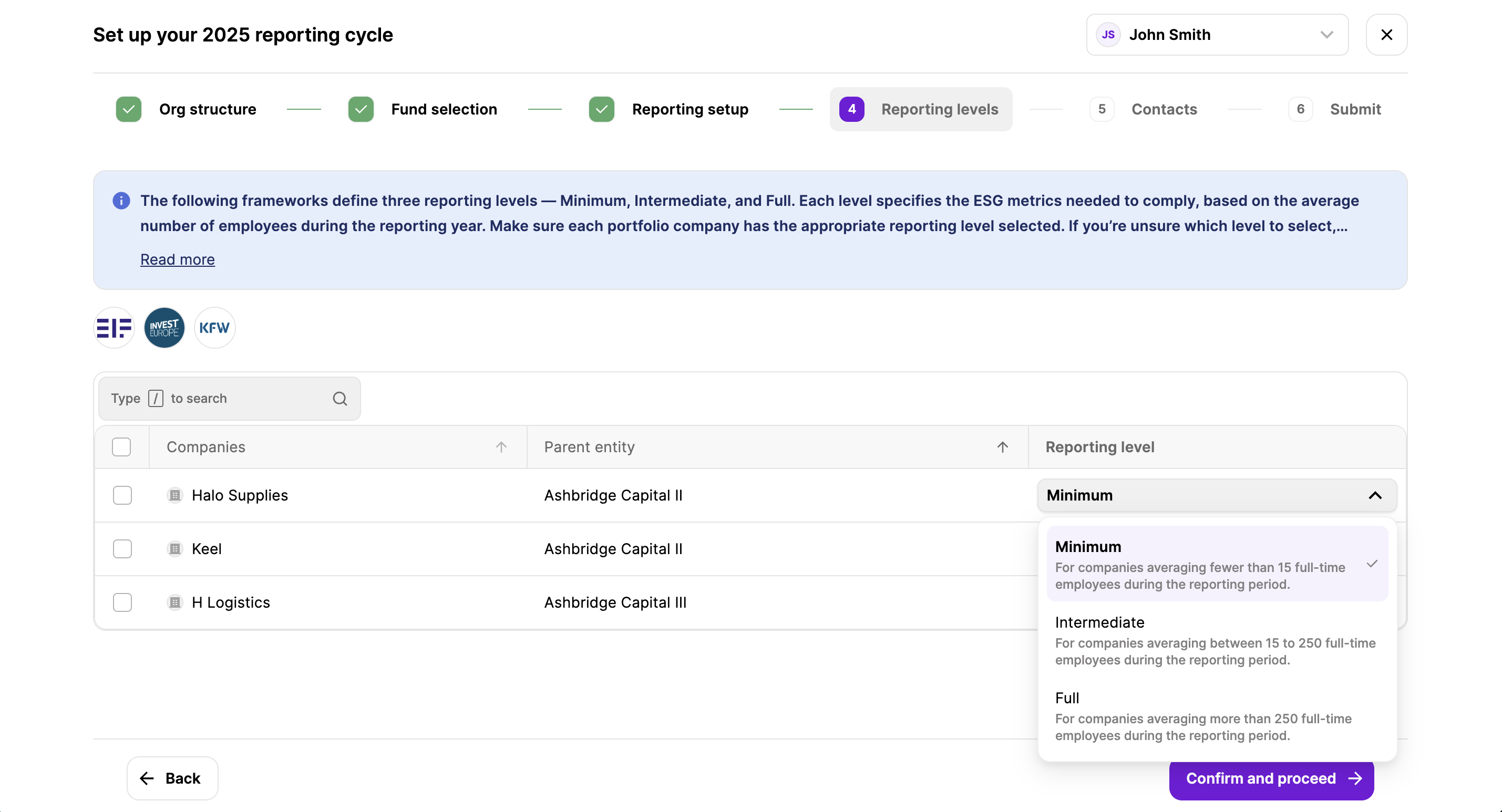Click the company icon next to H Logistics
The image size is (1502, 812).
tap(175, 603)
